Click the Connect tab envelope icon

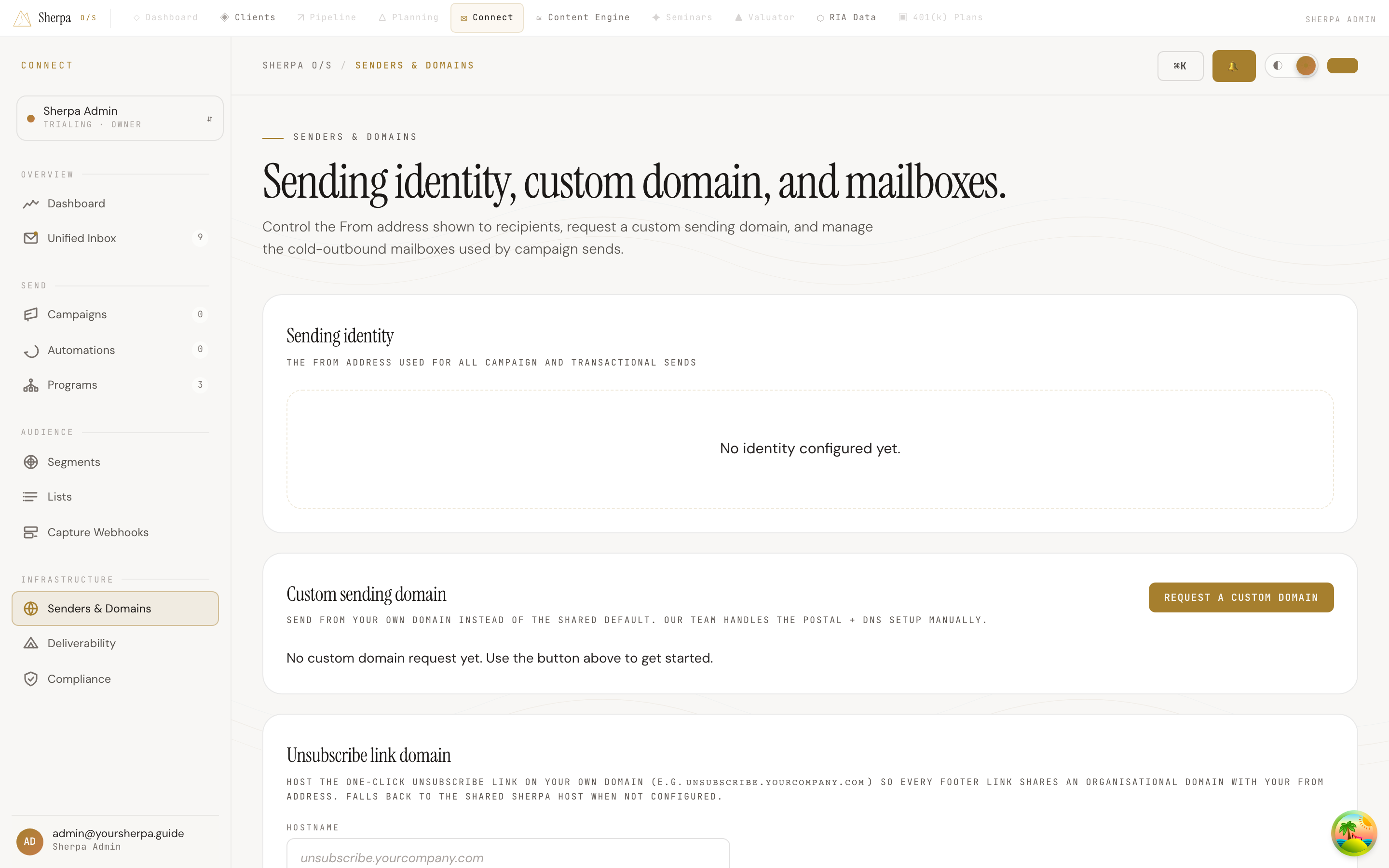pos(464,18)
